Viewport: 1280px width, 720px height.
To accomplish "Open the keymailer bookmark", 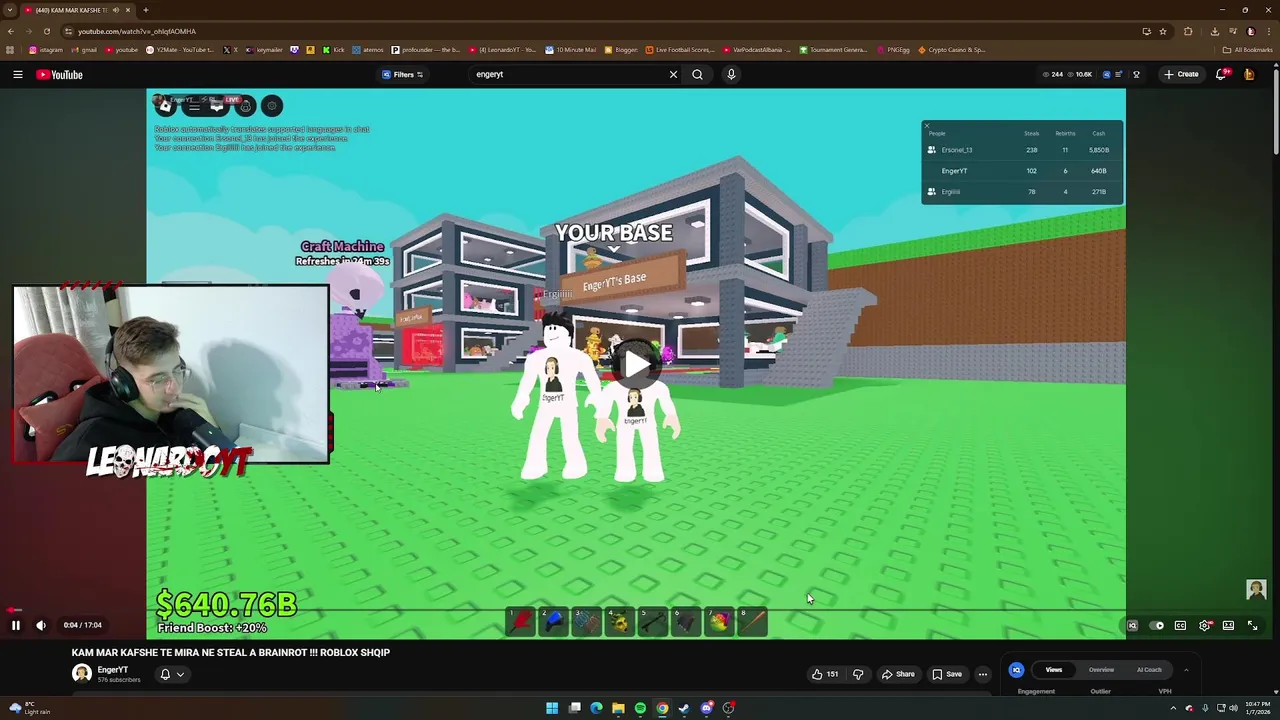I will [264, 49].
